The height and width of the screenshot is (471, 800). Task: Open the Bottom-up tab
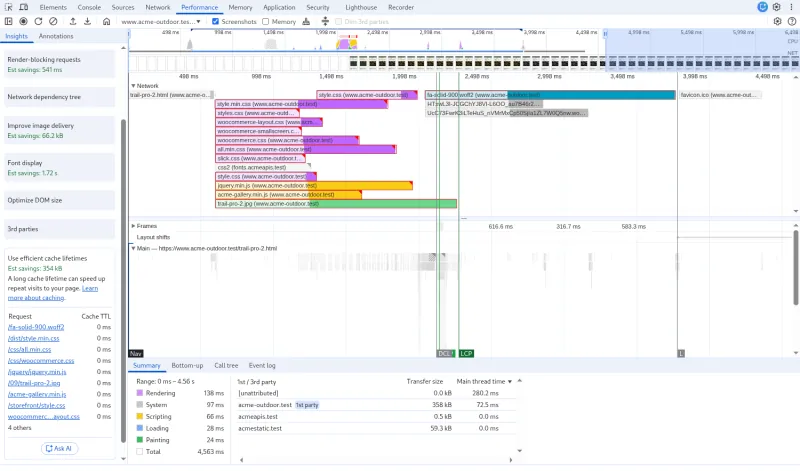pos(187,365)
